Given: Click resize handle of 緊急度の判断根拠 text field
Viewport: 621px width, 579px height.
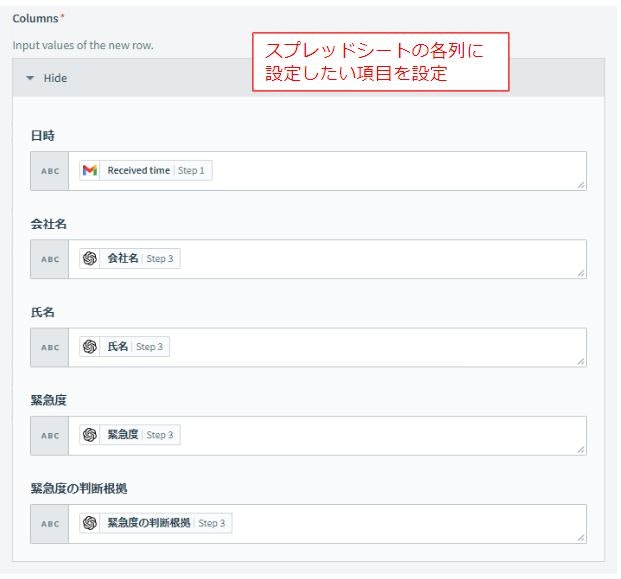Looking at the screenshot, I should click(581, 538).
